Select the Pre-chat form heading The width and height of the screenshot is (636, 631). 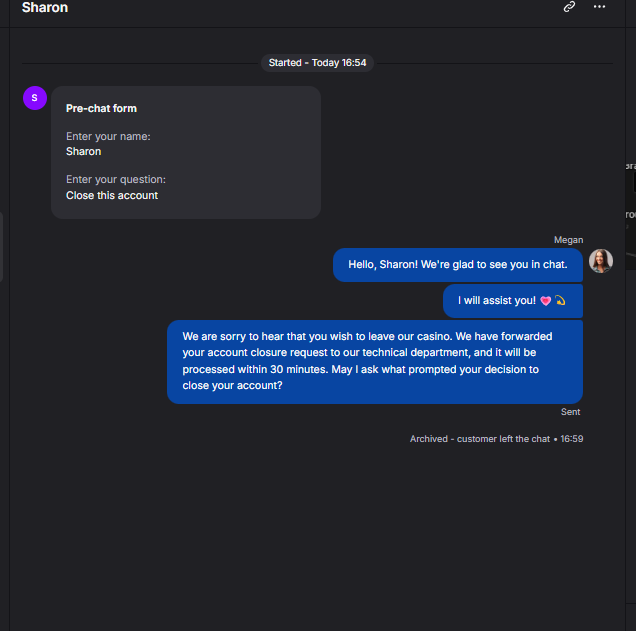[x=101, y=108]
